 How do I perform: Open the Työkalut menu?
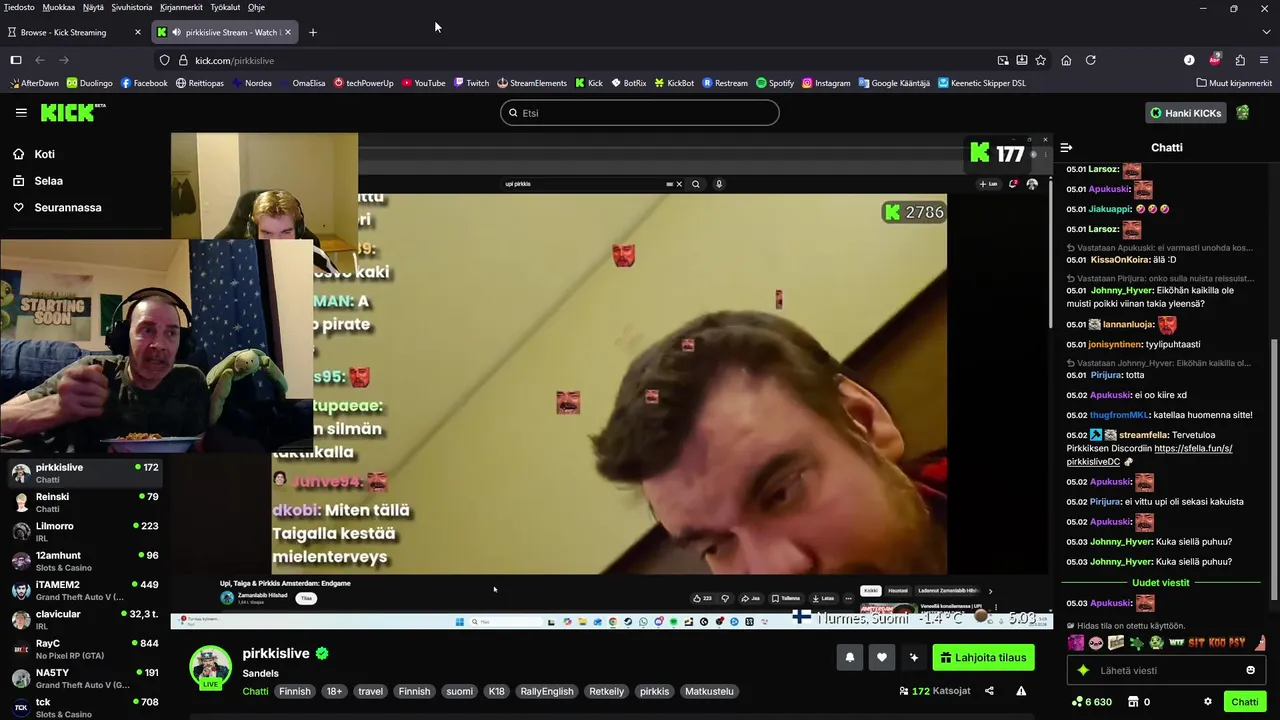[225, 7]
